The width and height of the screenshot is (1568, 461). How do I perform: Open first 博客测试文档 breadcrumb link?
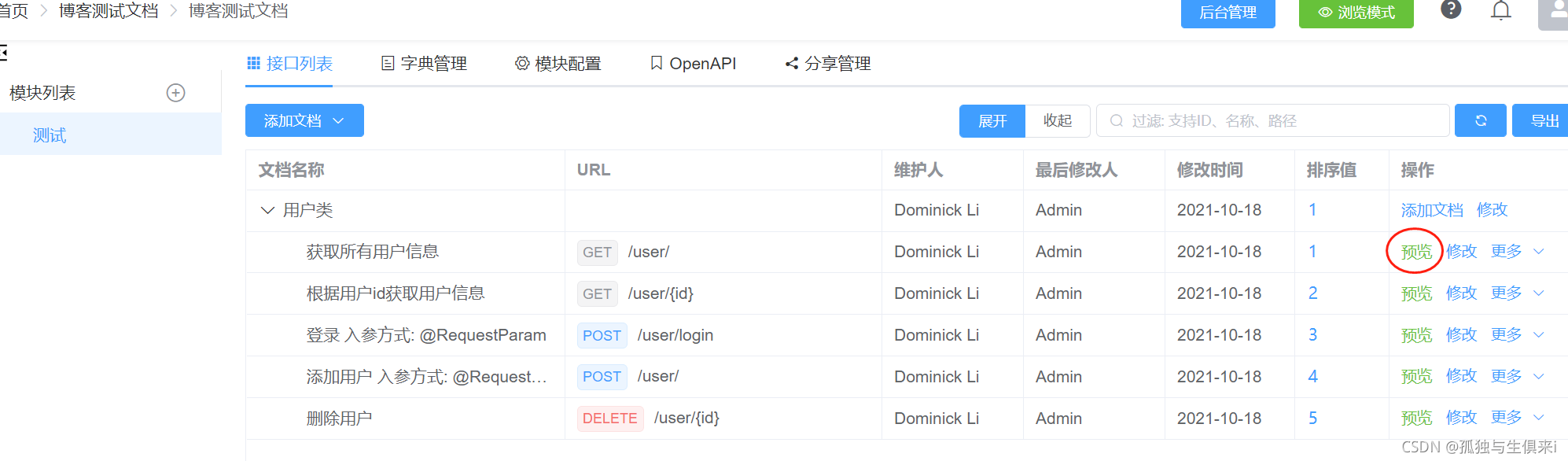pos(109,11)
